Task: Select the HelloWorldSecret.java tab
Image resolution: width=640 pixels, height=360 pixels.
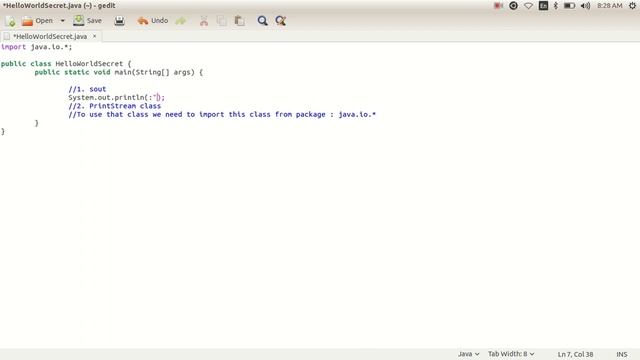Action: tap(50, 36)
